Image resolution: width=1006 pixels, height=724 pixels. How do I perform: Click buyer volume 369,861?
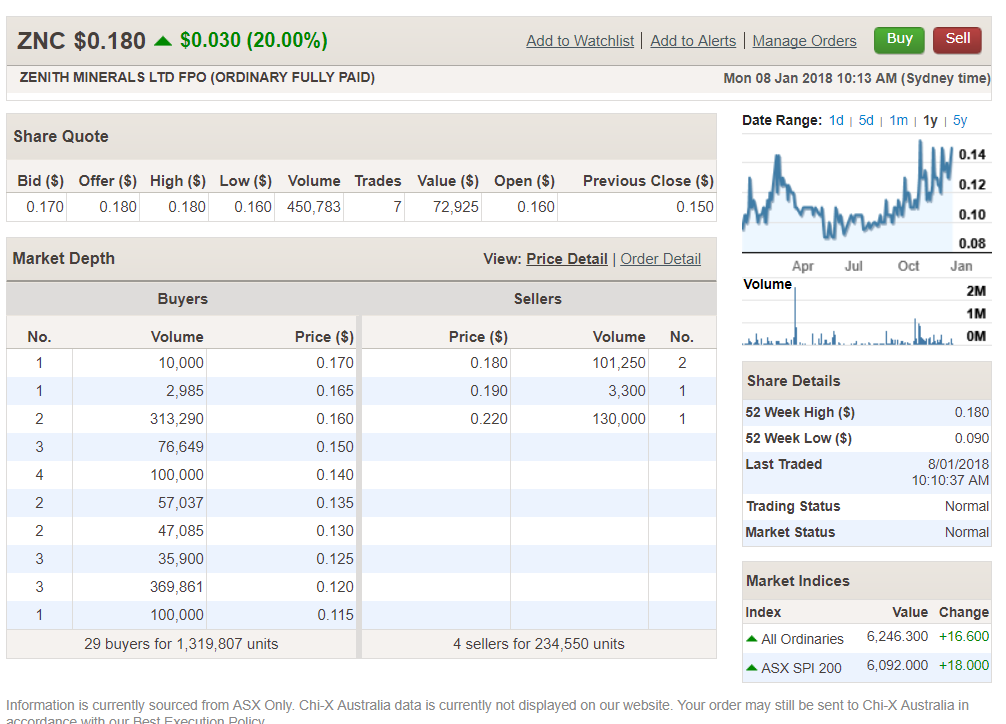point(176,587)
